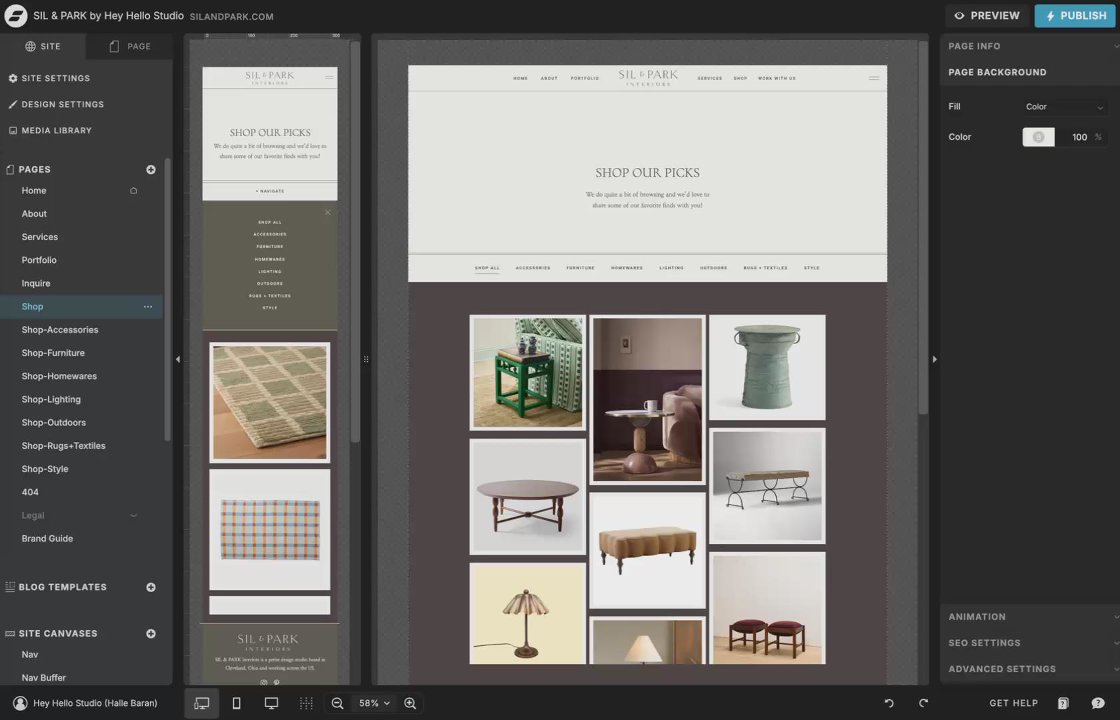Screen dimensions: 1120x720
Task: Collapse the left sidebar arrow
Action: tap(178, 359)
